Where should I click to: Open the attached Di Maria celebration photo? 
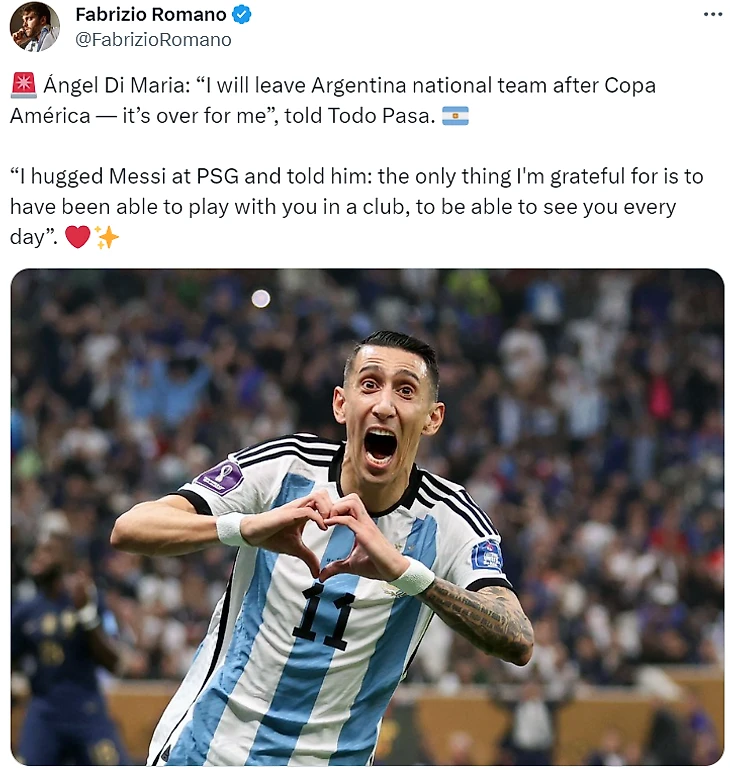click(x=367, y=517)
